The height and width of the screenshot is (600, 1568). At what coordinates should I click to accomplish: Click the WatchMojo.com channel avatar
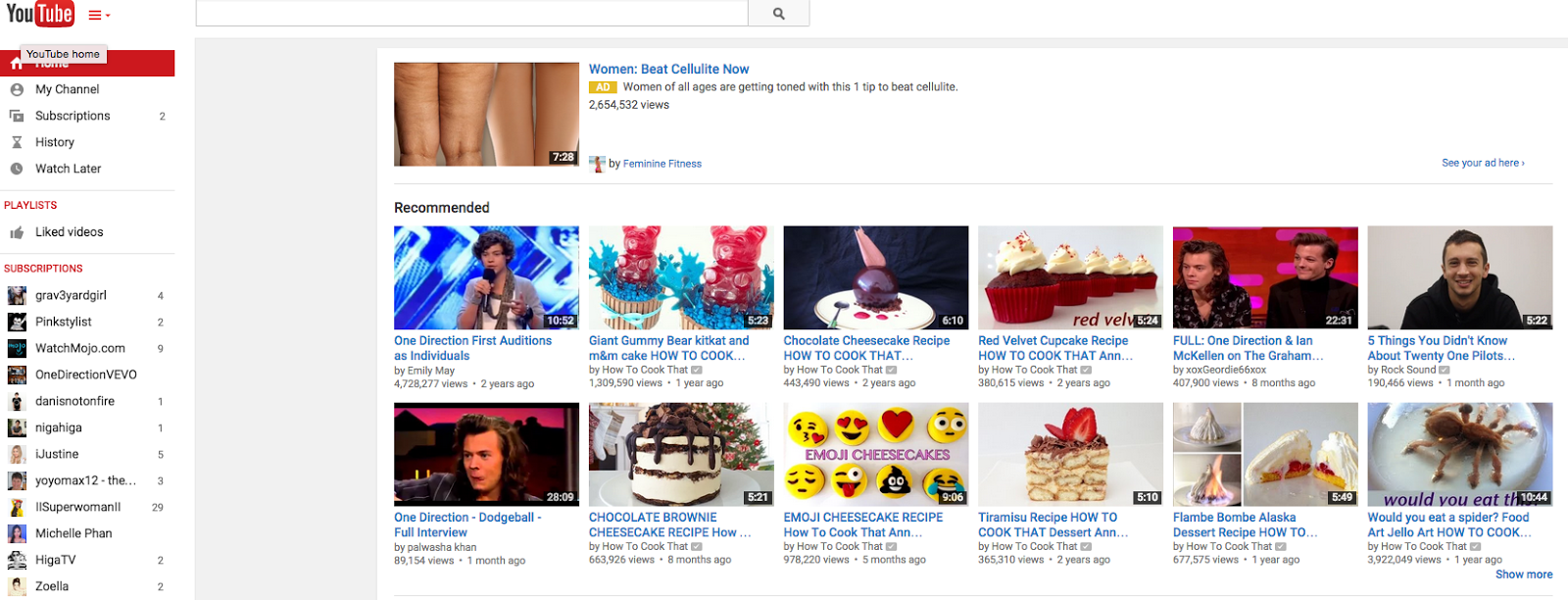[x=17, y=348]
